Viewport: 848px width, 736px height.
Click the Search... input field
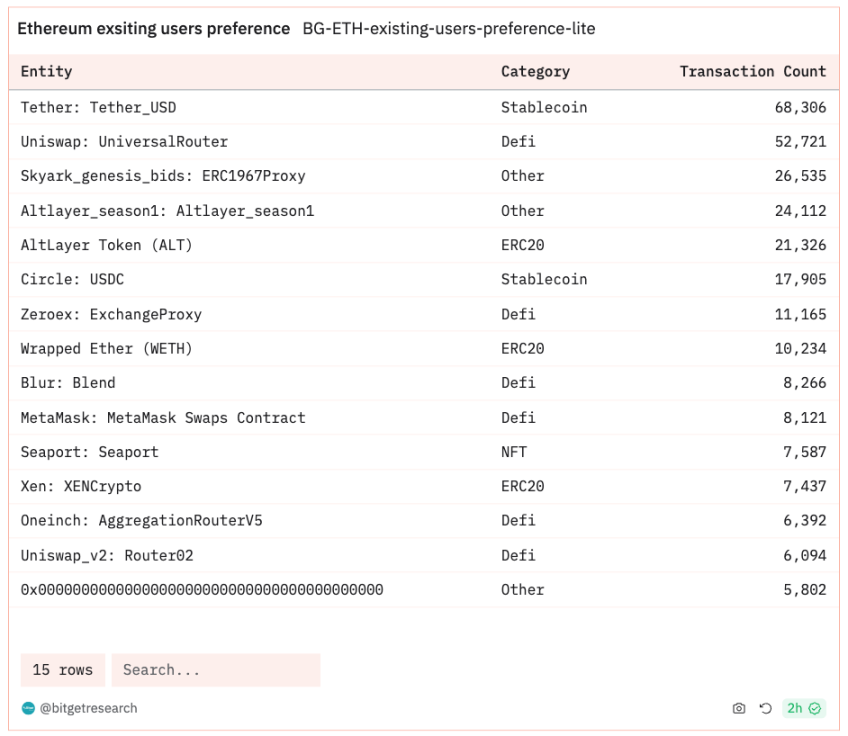(x=216, y=669)
